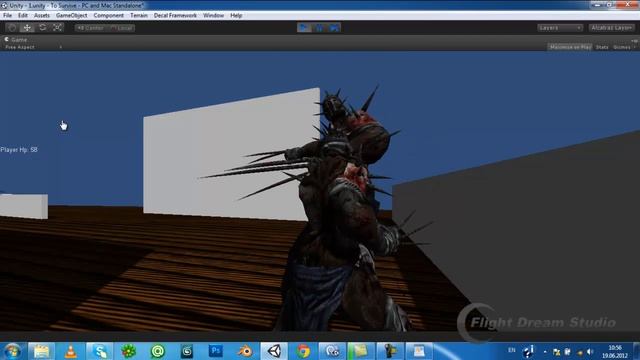Open ICQ green flower taskbar icon

pyautogui.click(x=129, y=351)
